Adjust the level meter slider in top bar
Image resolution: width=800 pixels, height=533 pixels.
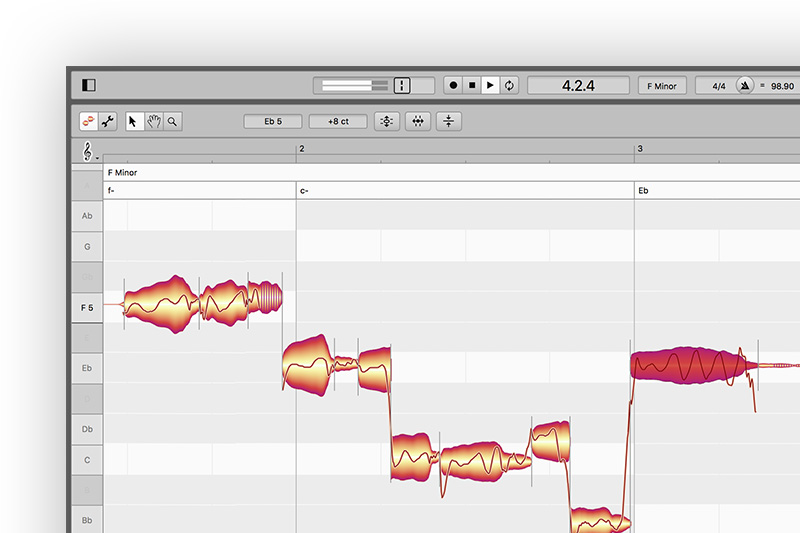point(355,85)
